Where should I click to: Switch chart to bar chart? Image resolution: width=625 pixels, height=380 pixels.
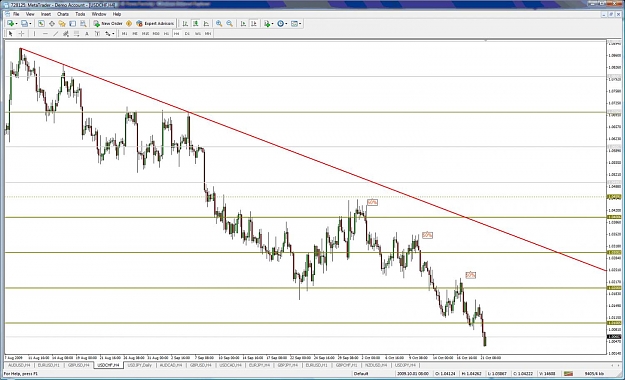tap(185, 24)
